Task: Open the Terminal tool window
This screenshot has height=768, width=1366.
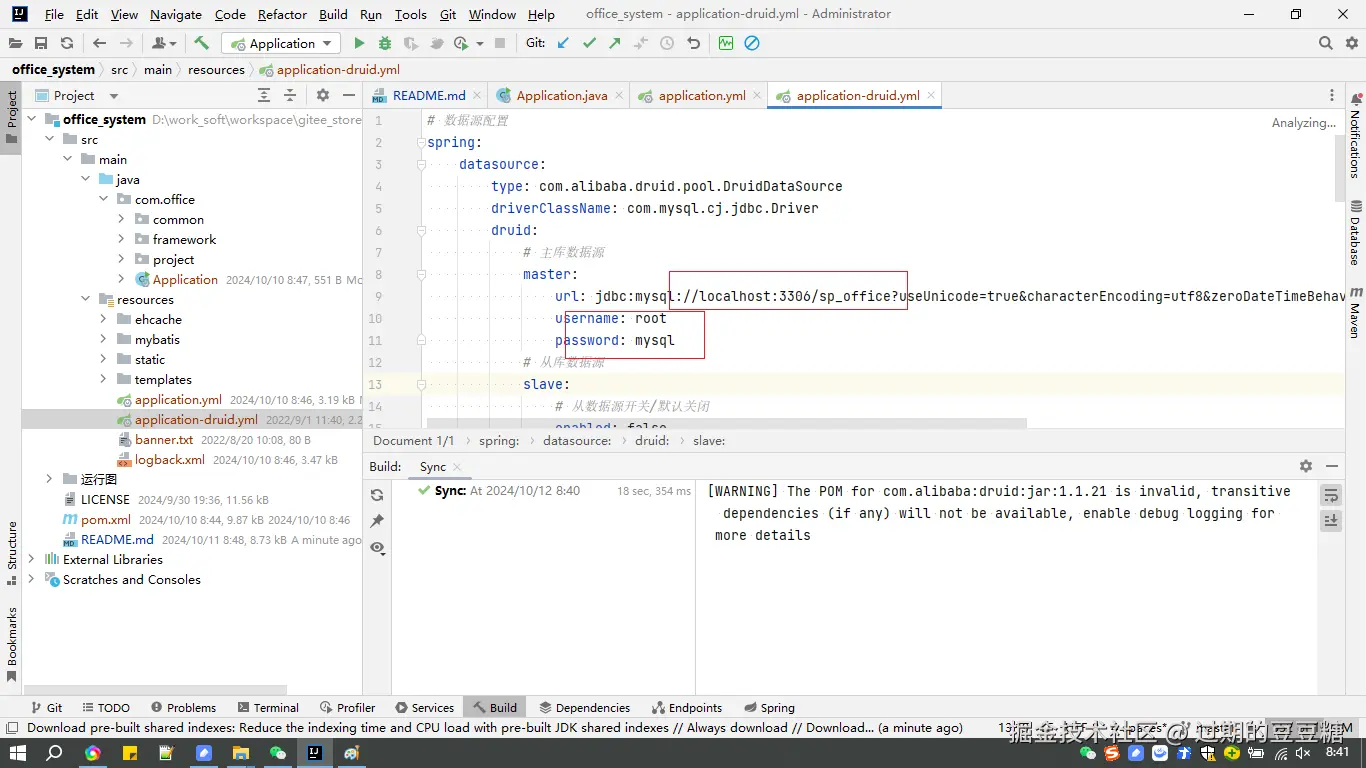Action: point(266,707)
